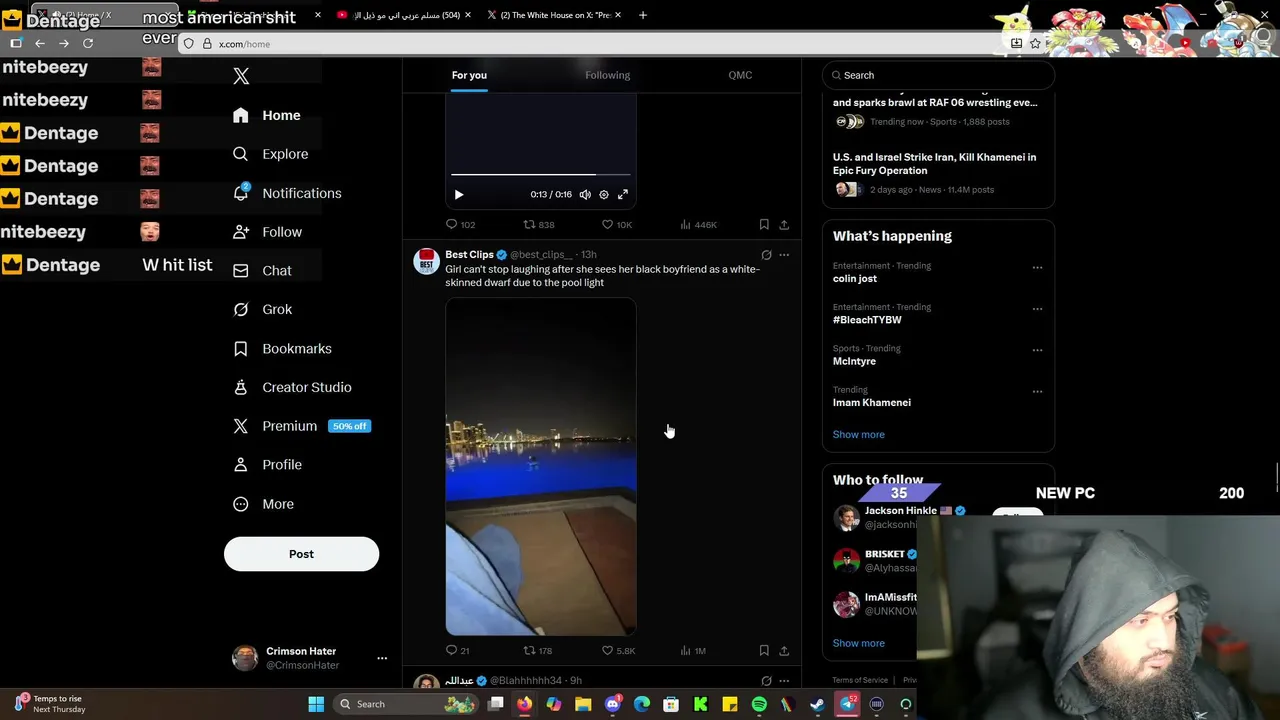View Best Clips post 1M views
1280x720 pixels.
click(x=693, y=651)
